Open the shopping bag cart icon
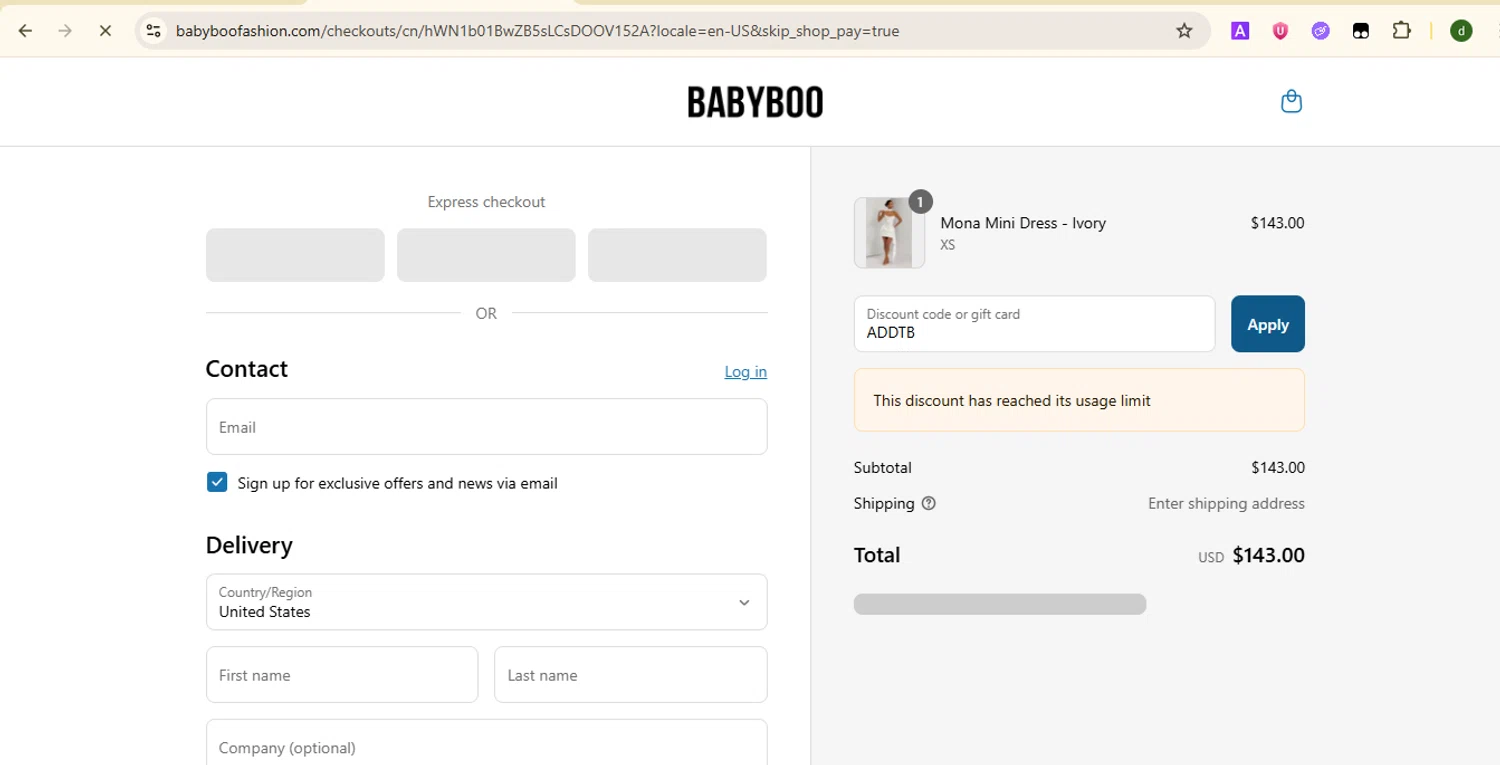This screenshot has width=1500, height=765. point(1291,101)
